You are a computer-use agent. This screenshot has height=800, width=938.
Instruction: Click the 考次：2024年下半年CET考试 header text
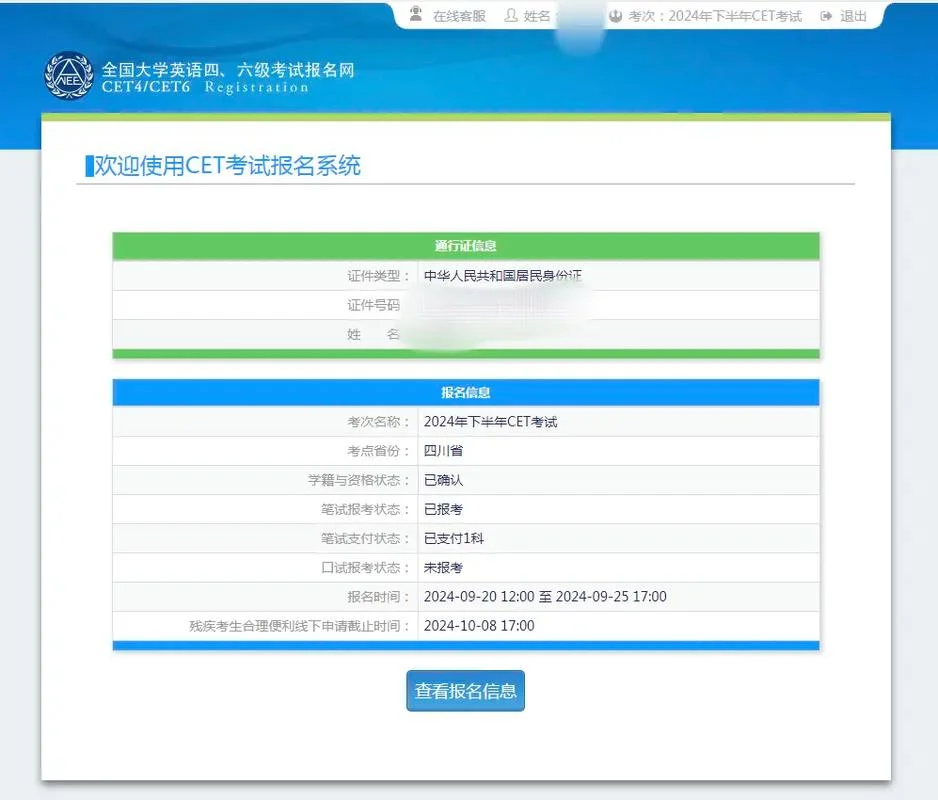pyautogui.click(x=715, y=16)
